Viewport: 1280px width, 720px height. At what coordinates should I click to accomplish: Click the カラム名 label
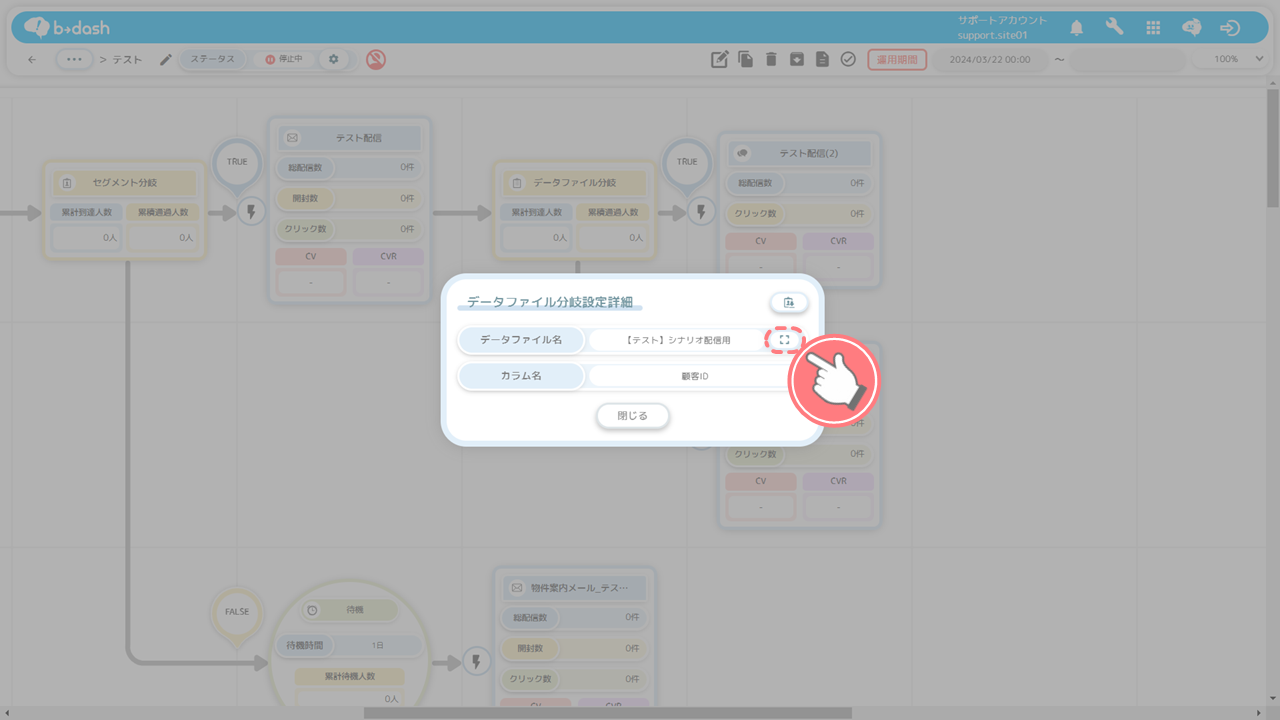pos(521,376)
